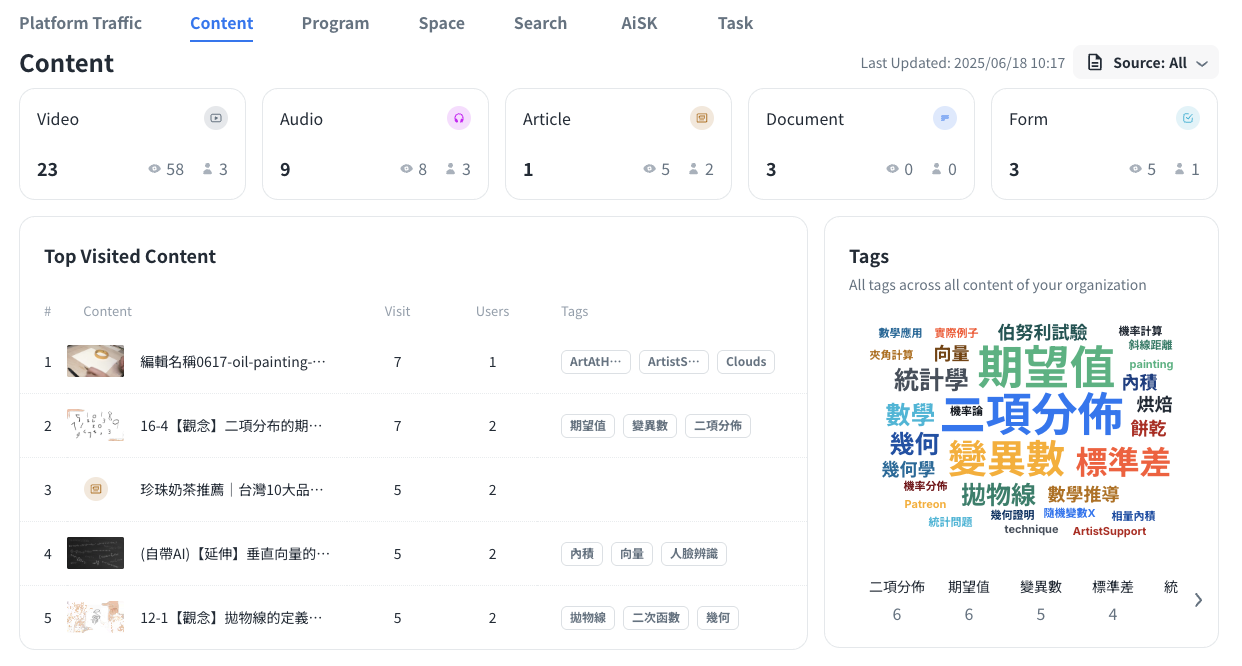Viewport: 1242px width, 666px height.
Task: Click the oil-painting video thumbnail
Action: pos(95,361)
